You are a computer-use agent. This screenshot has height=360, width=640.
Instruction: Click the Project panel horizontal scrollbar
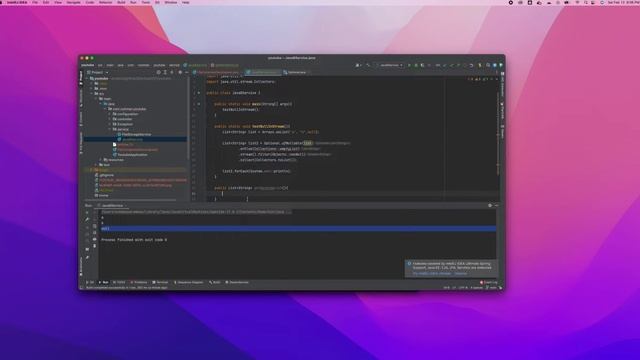(x=131, y=200)
